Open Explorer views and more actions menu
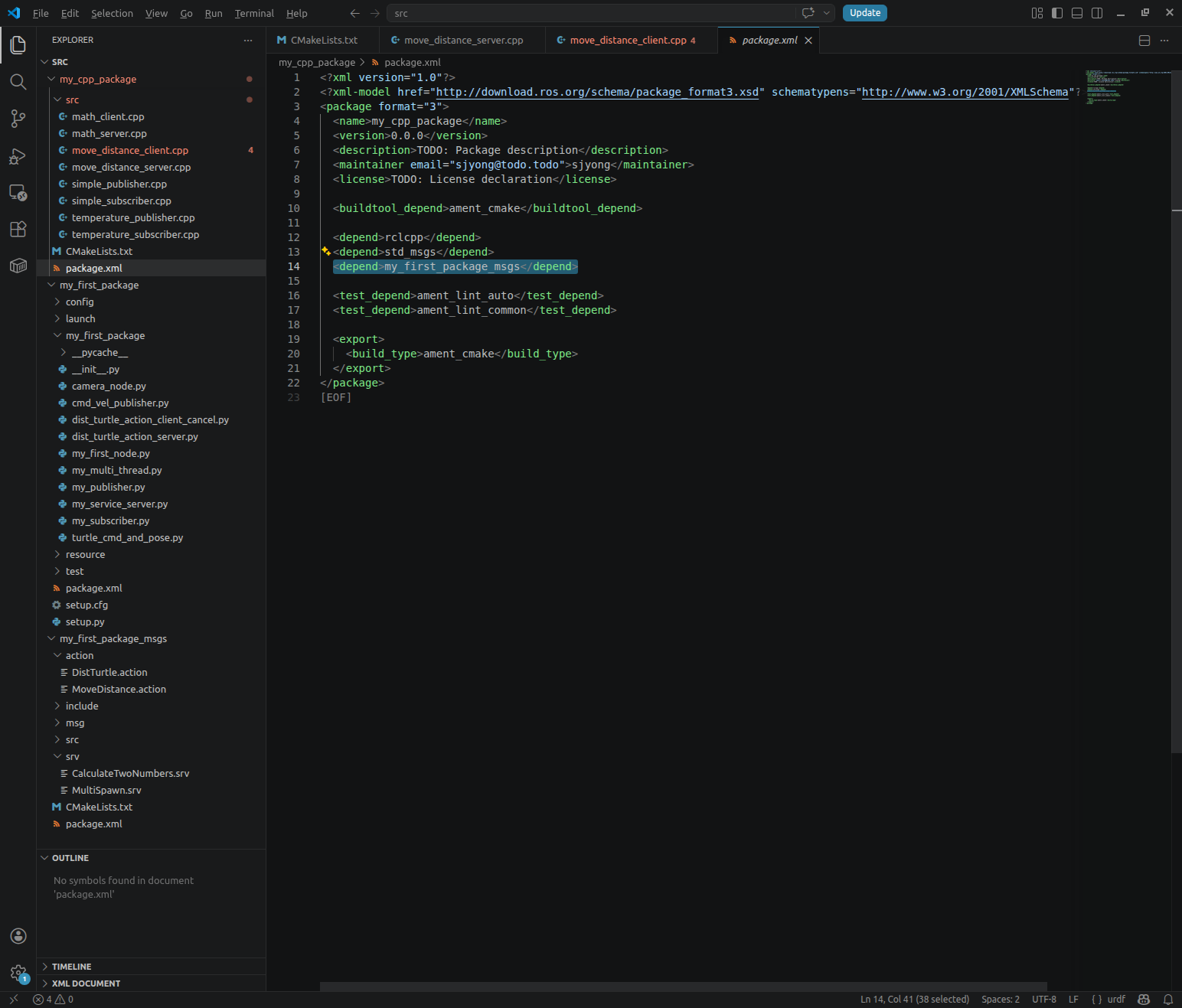This screenshot has width=1182, height=1008. [x=247, y=40]
